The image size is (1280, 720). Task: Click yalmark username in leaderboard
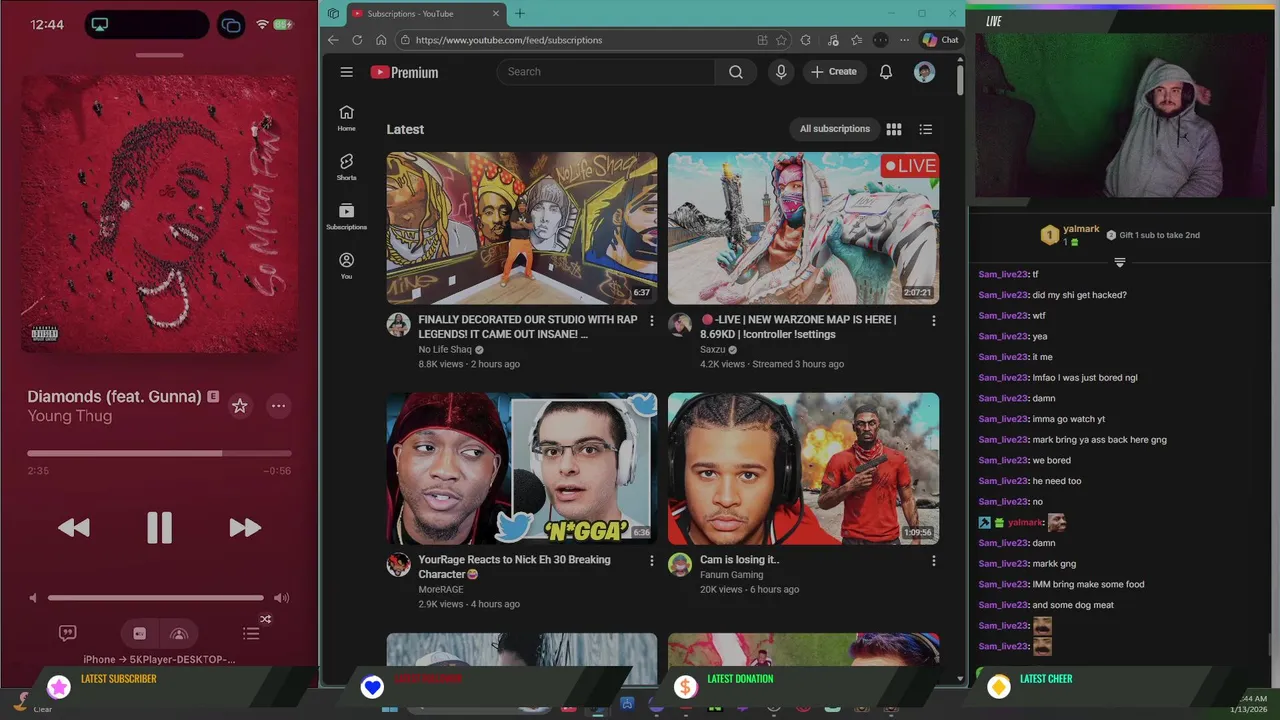tap(1081, 229)
